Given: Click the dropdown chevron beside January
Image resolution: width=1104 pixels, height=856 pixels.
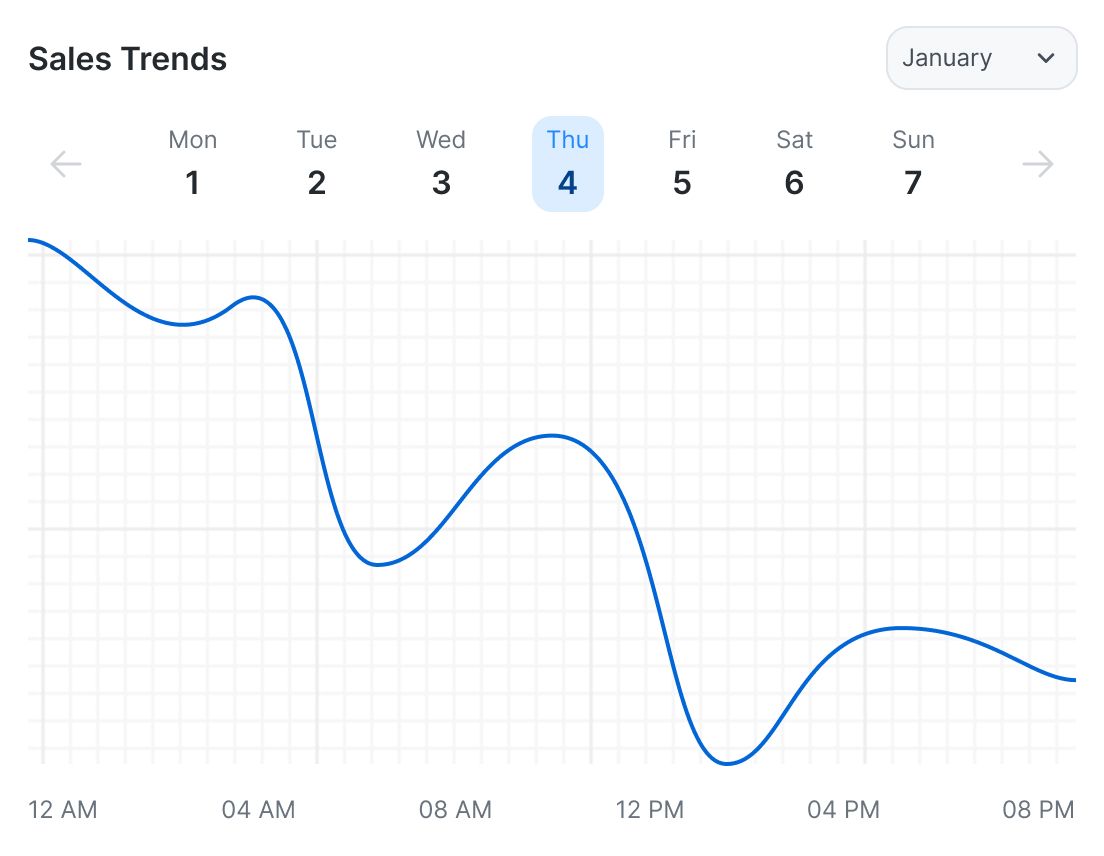Looking at the screenshot, I should 1046,58.
